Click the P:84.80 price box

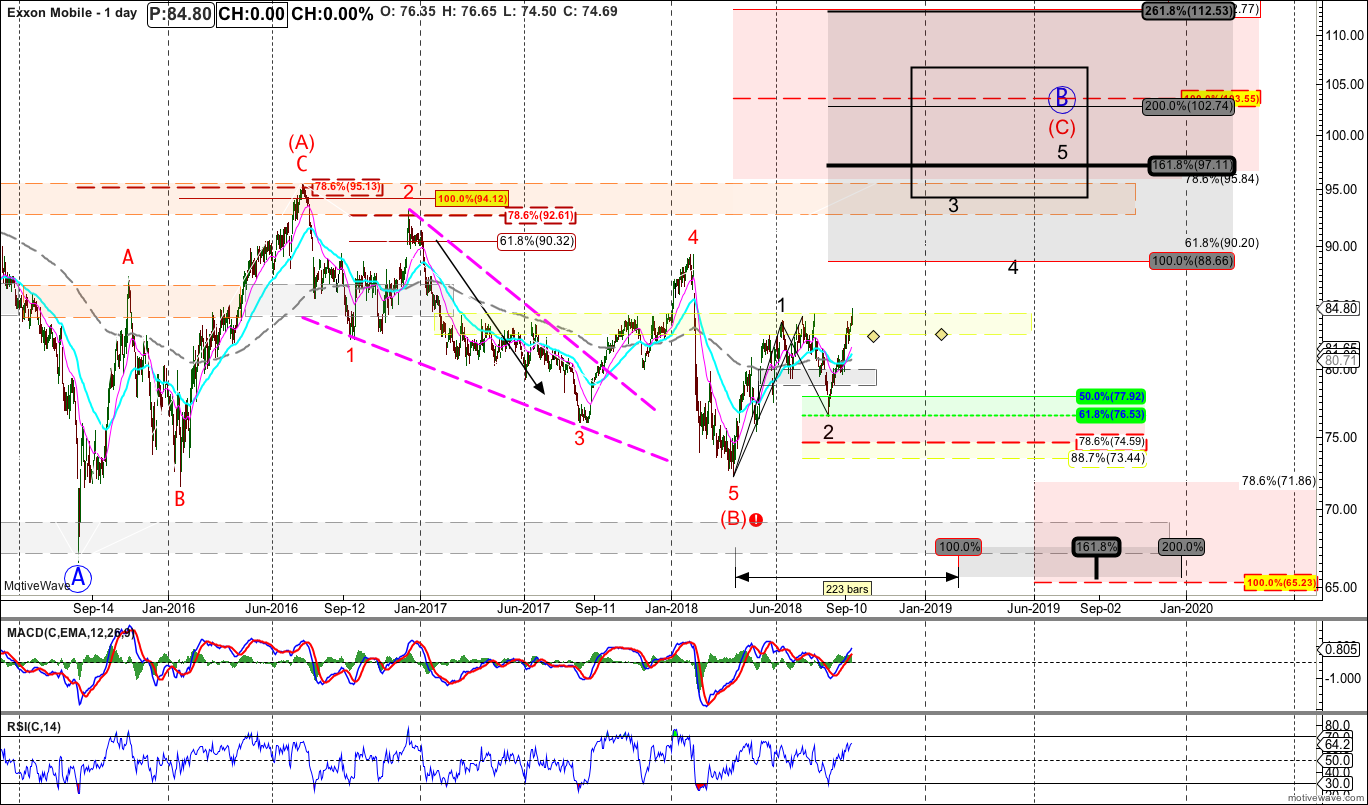point(180,14)
